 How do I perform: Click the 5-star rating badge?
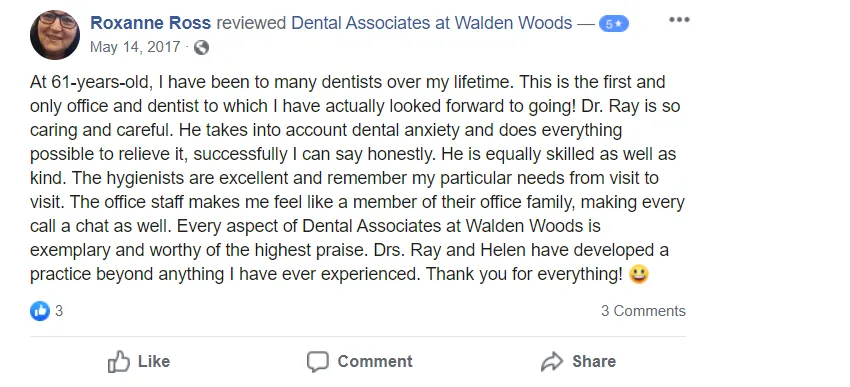pyautogui.click(x=614, y=24)
